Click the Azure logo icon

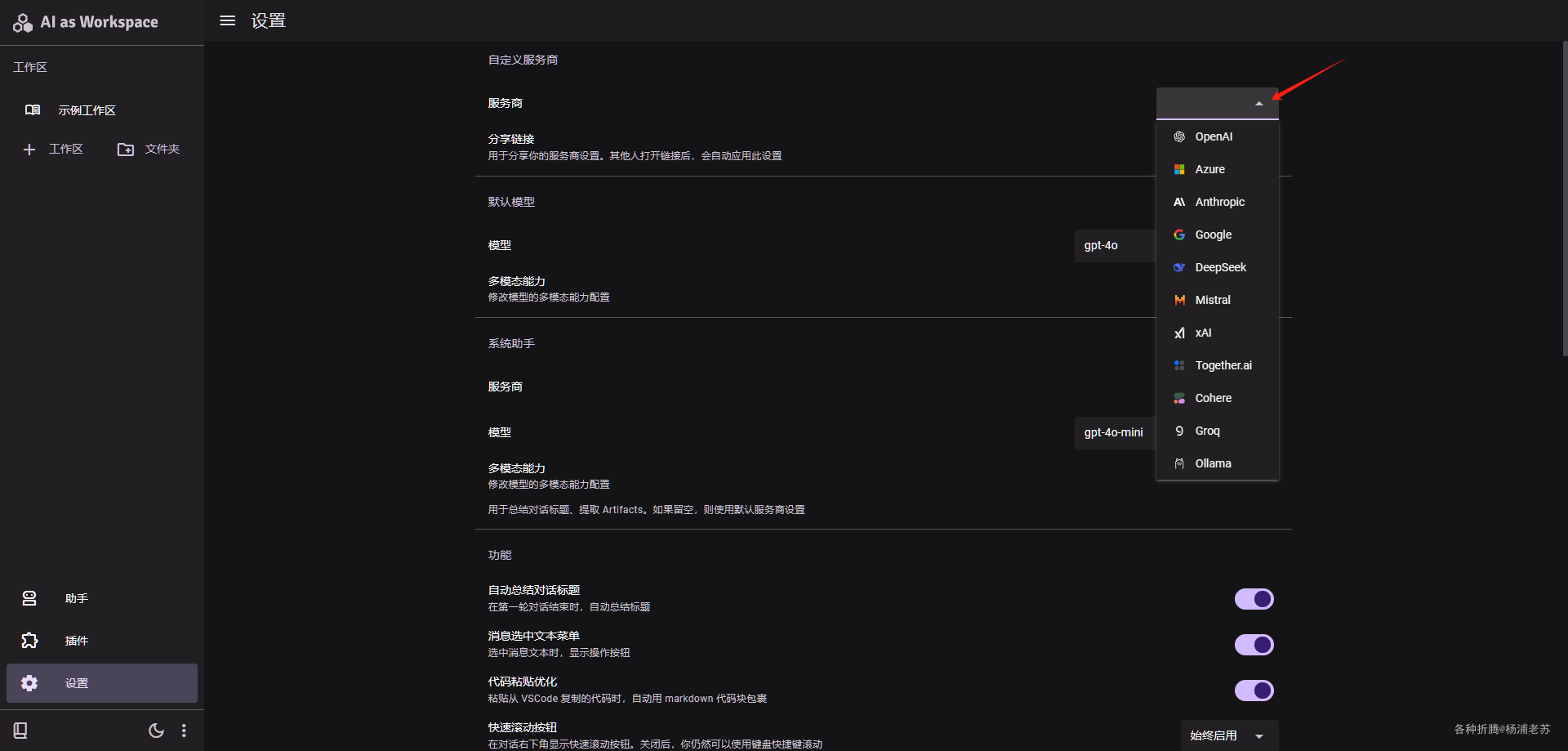click(x=1179, y=169)
